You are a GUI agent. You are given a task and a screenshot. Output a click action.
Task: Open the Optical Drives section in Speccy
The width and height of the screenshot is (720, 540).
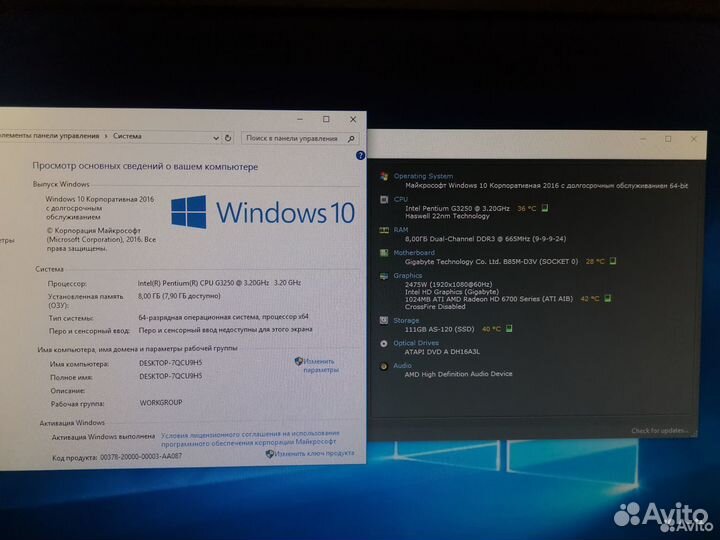coord(416,343)
